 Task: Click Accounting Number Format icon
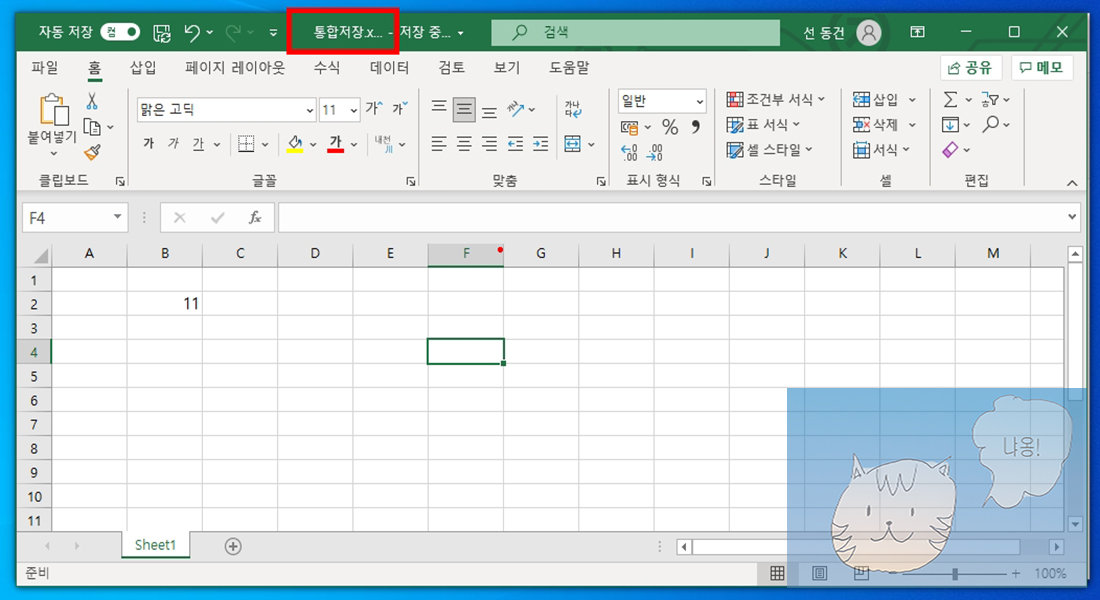(629, 127)
